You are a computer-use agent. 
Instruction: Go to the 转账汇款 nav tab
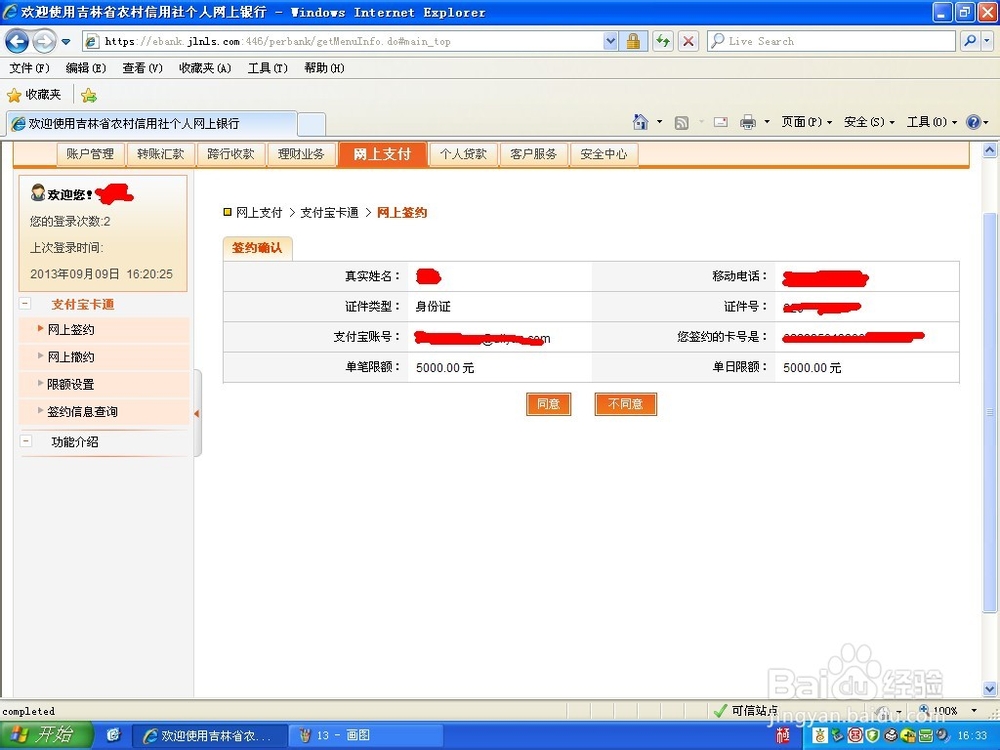[x=160, y=154]
